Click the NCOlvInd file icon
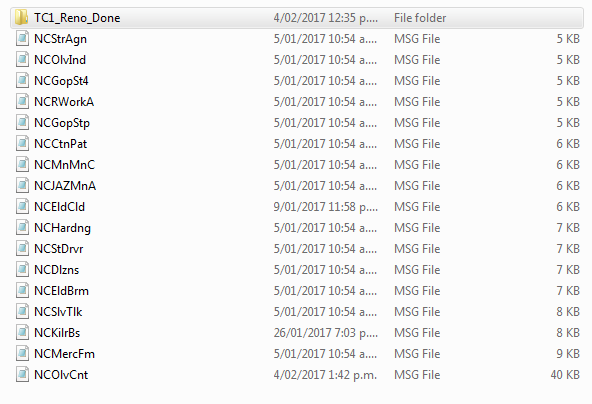 point(22,60)
